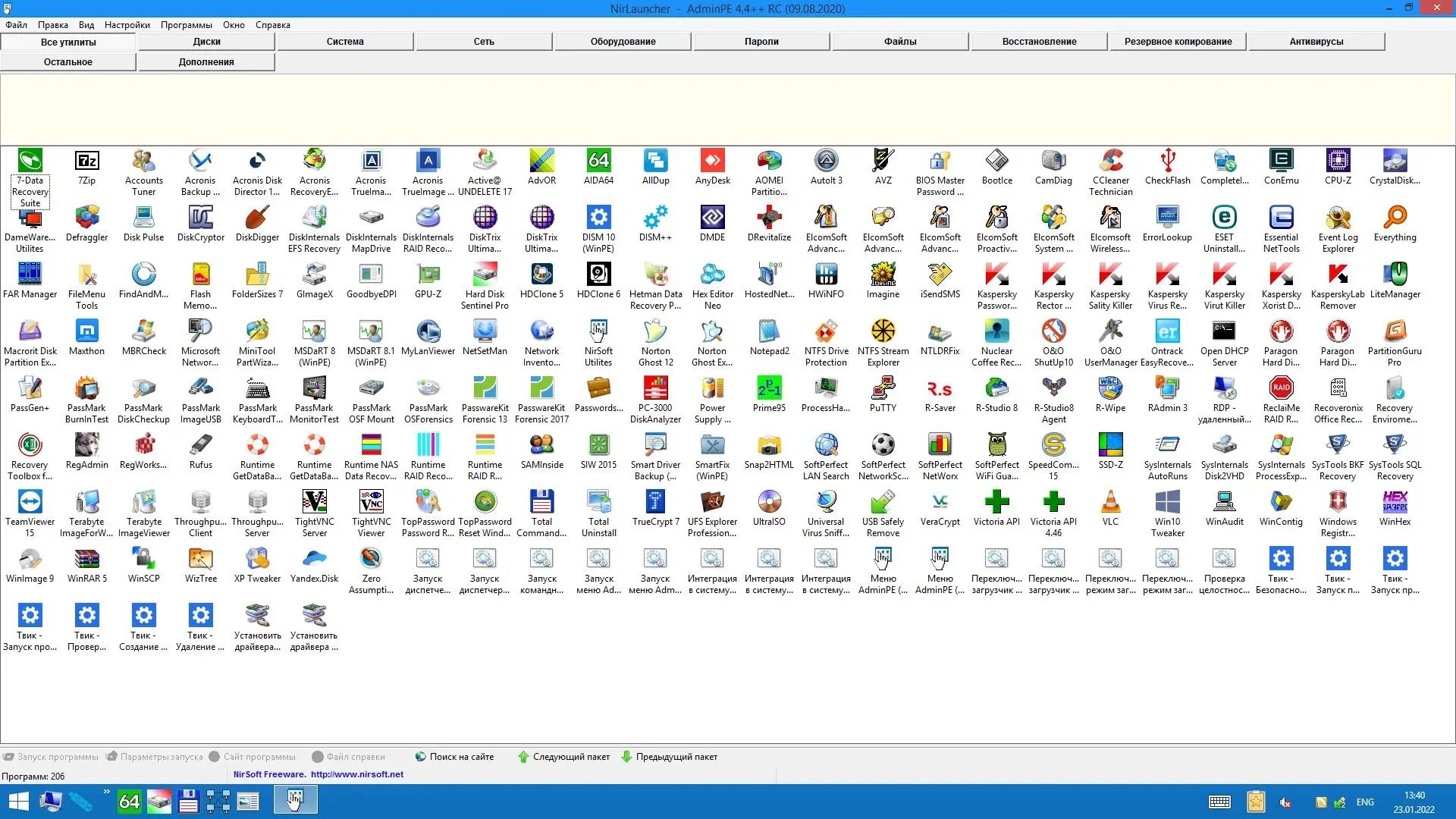The image size is (1456, 819).
Task: Click the CPU-Z icon
Action: coord(1338,162)
